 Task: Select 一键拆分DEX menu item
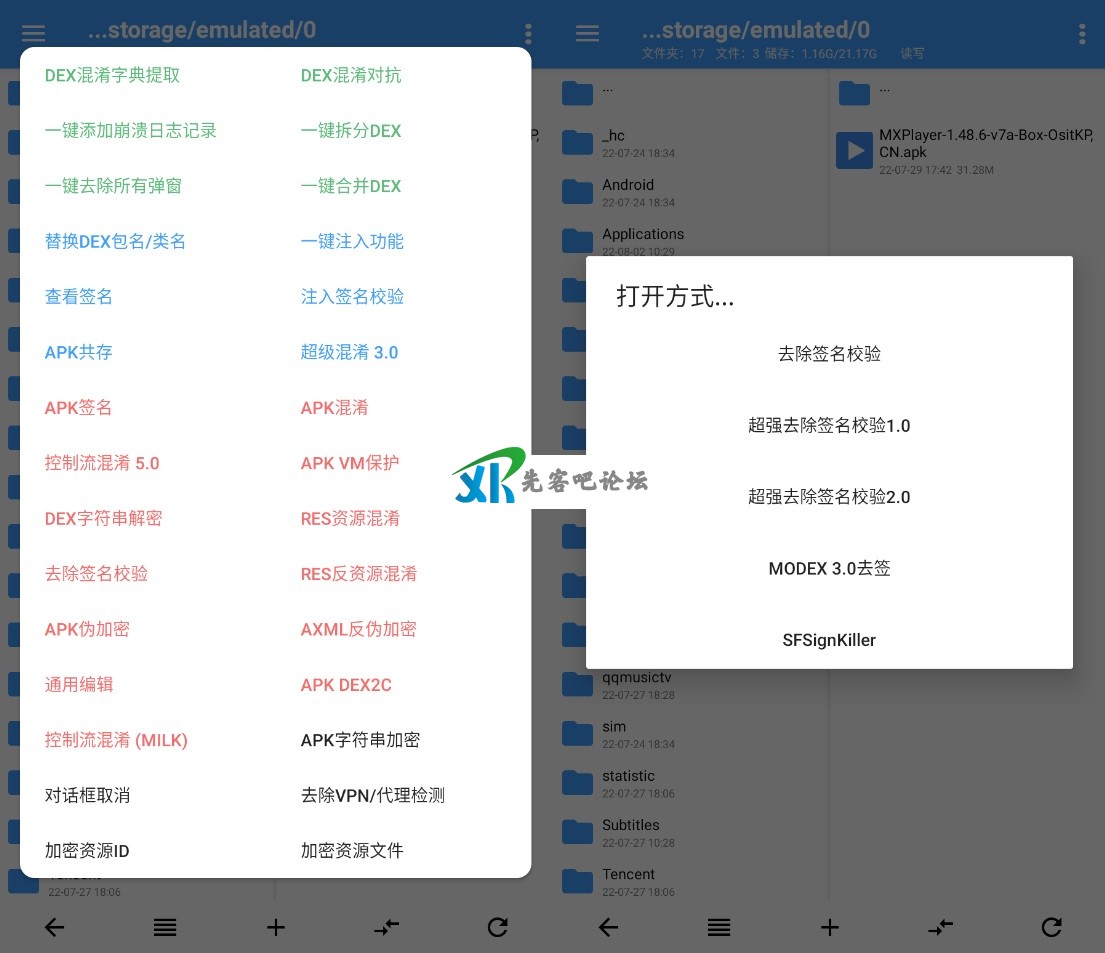point(351,130)
